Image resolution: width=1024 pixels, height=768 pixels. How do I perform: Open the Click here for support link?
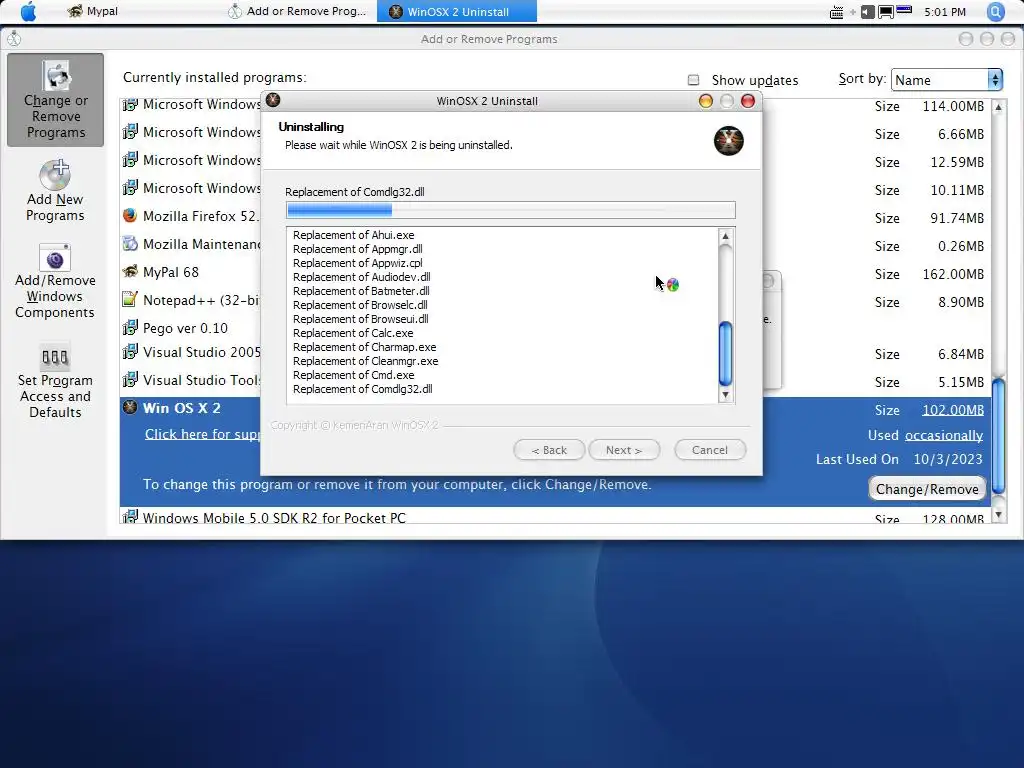(x=202, y=434)
